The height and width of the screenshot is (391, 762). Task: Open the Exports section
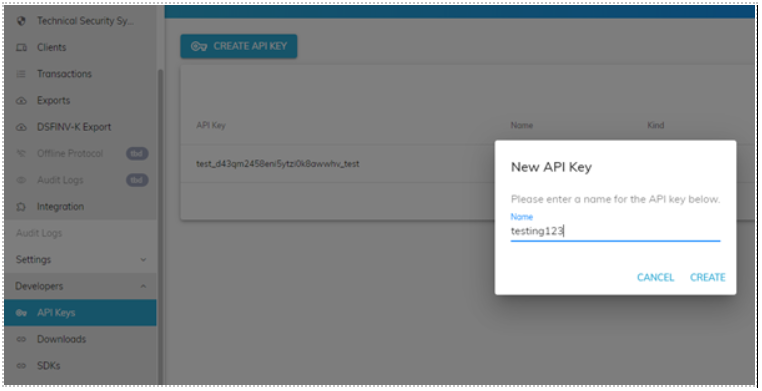[80, 101]
